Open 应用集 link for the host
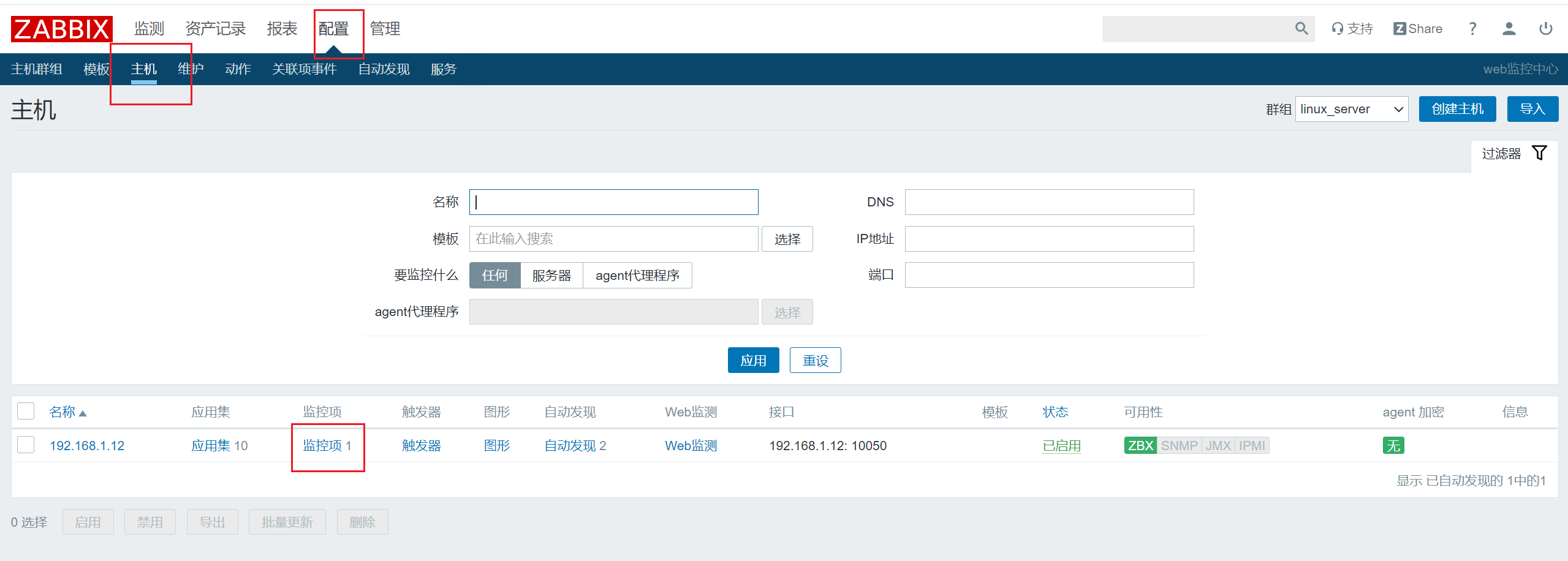 click(211, 446)
